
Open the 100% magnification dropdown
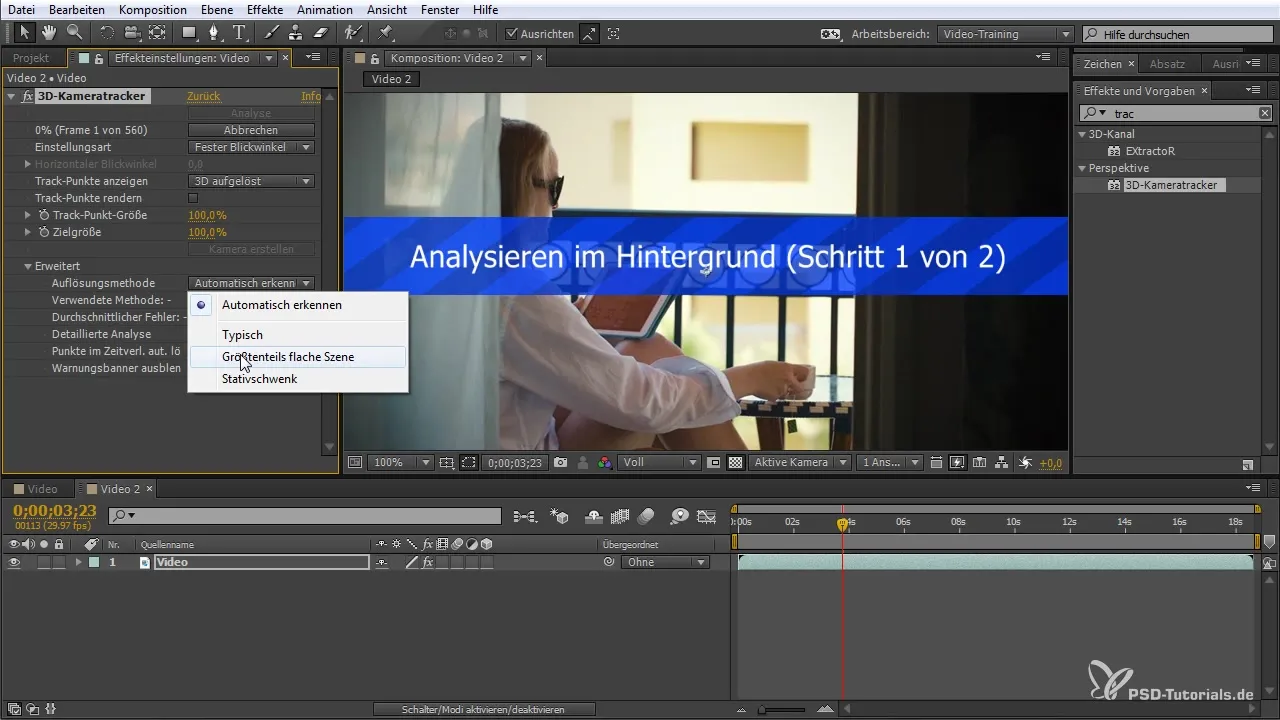tap(401, 463)
